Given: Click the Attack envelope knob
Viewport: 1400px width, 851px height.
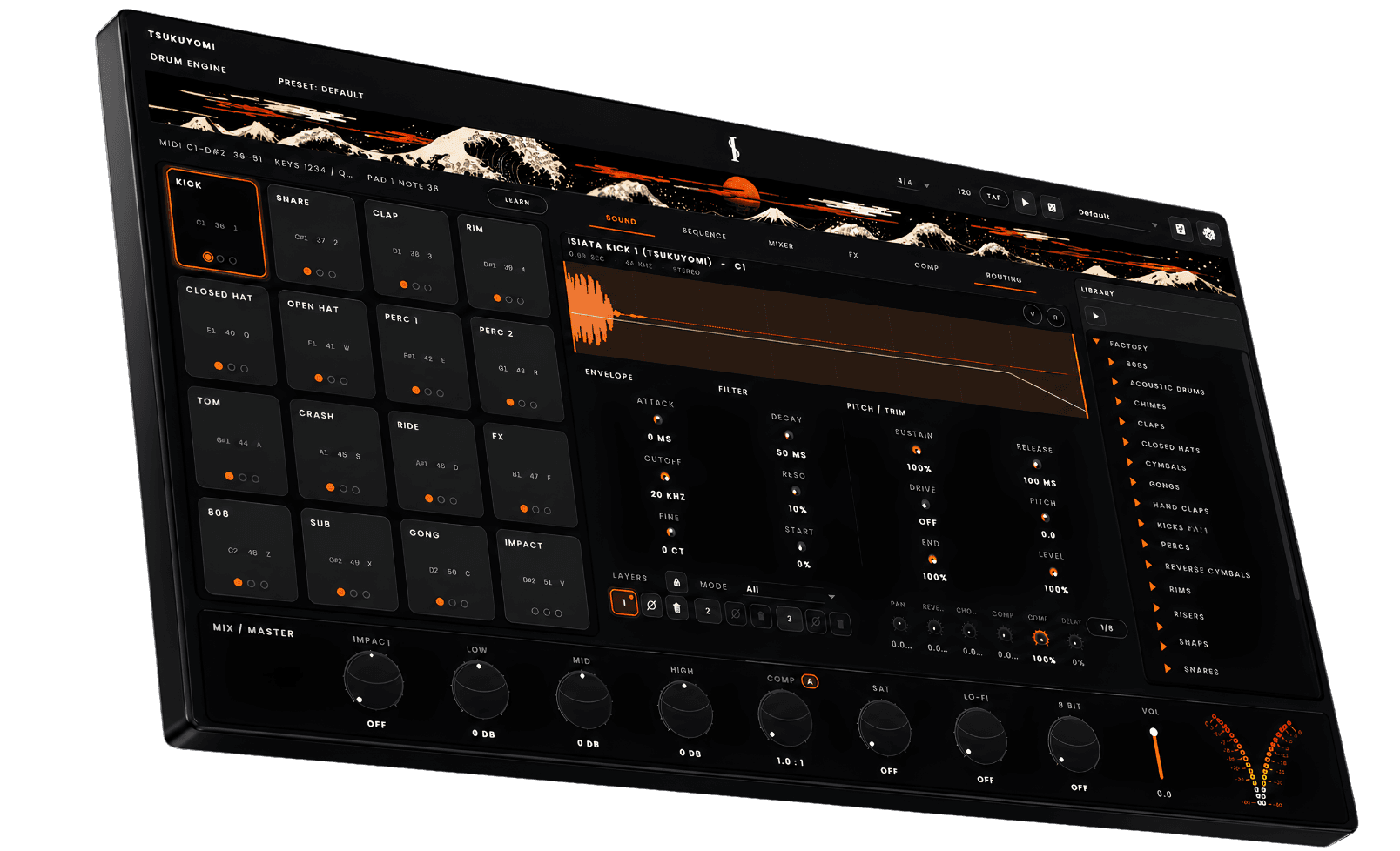Looking at the screenshot, I should coord(657,420).
